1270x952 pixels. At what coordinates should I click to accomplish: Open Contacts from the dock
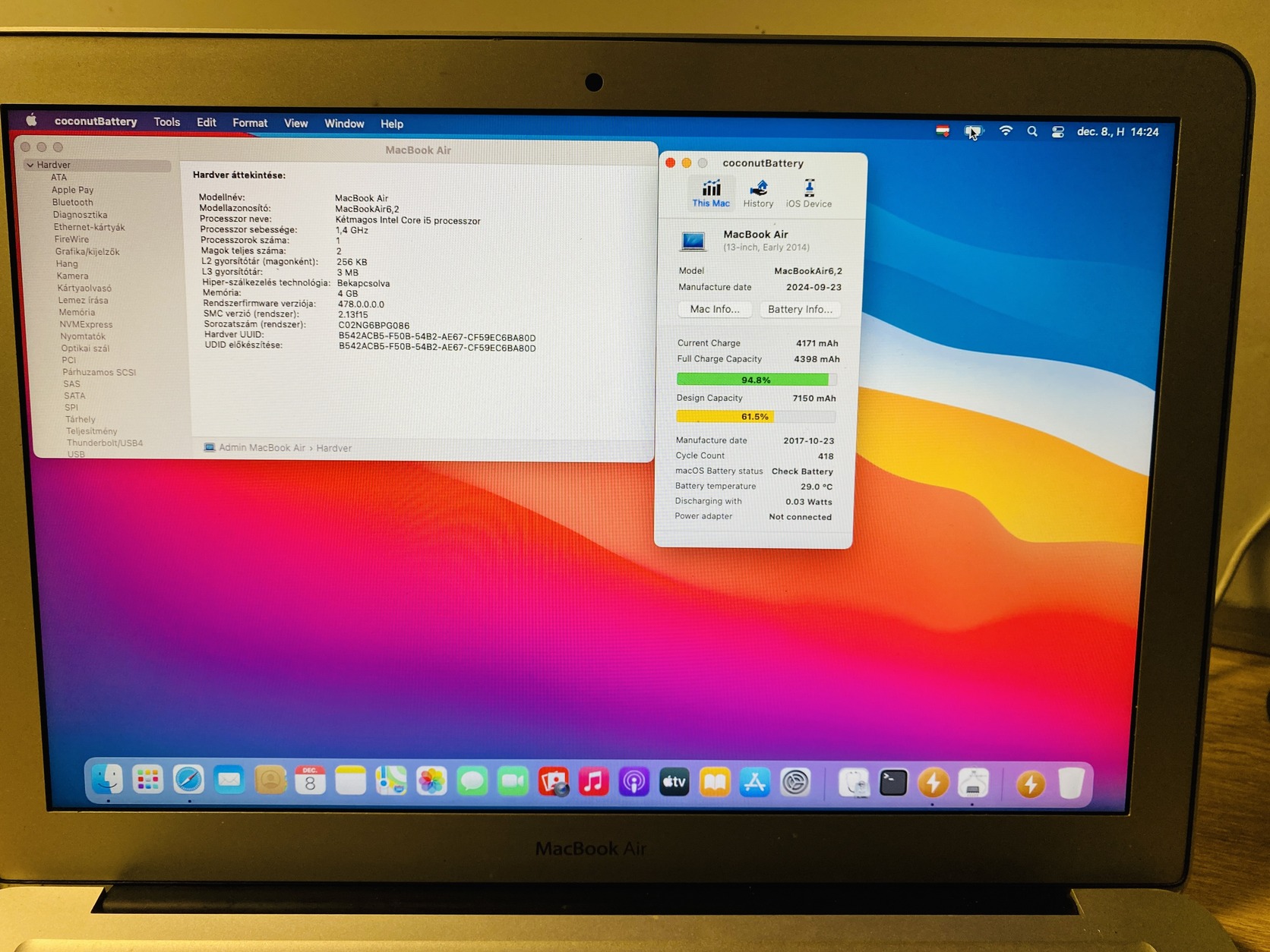pyautogui.click(x=270, y=780)
